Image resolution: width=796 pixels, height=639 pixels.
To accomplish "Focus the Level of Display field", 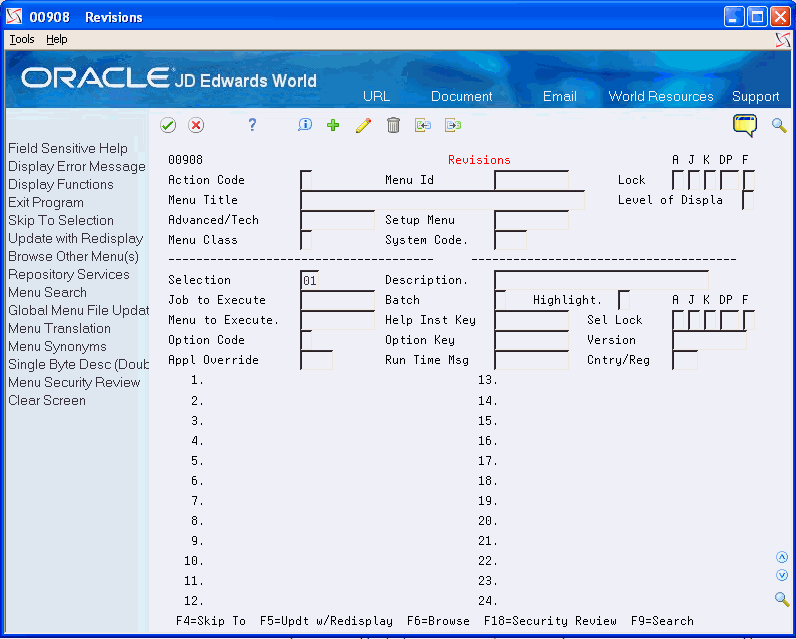I will tap(748, 200).
